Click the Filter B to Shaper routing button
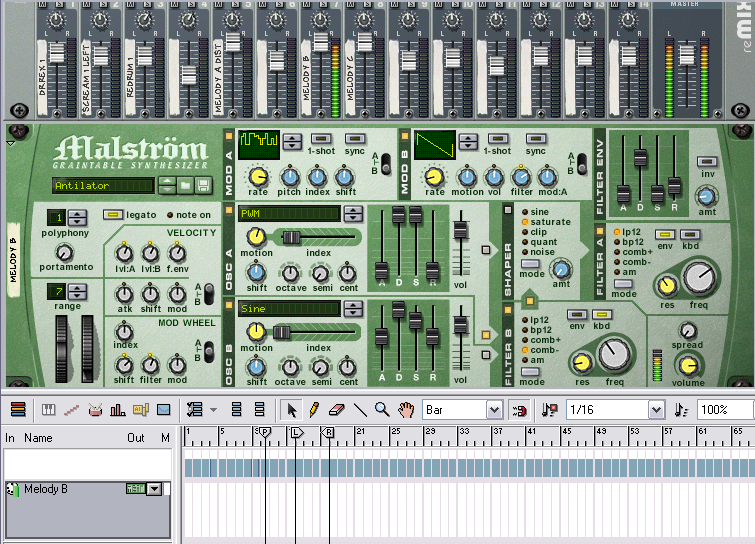 530,301
